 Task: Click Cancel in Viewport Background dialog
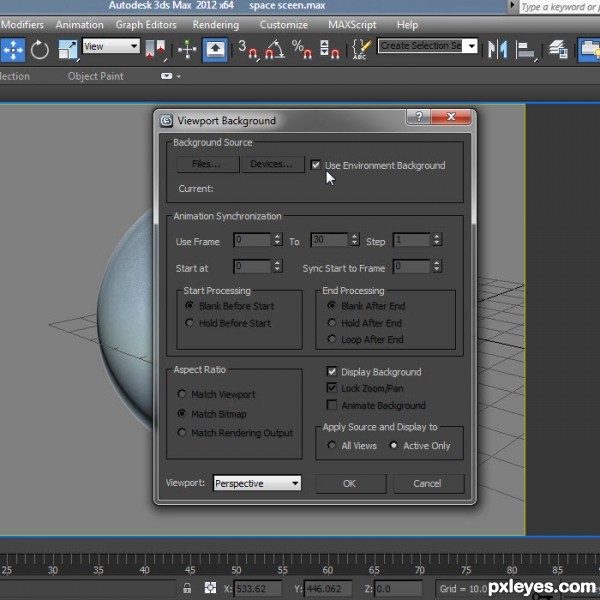(x=428, y=483)
